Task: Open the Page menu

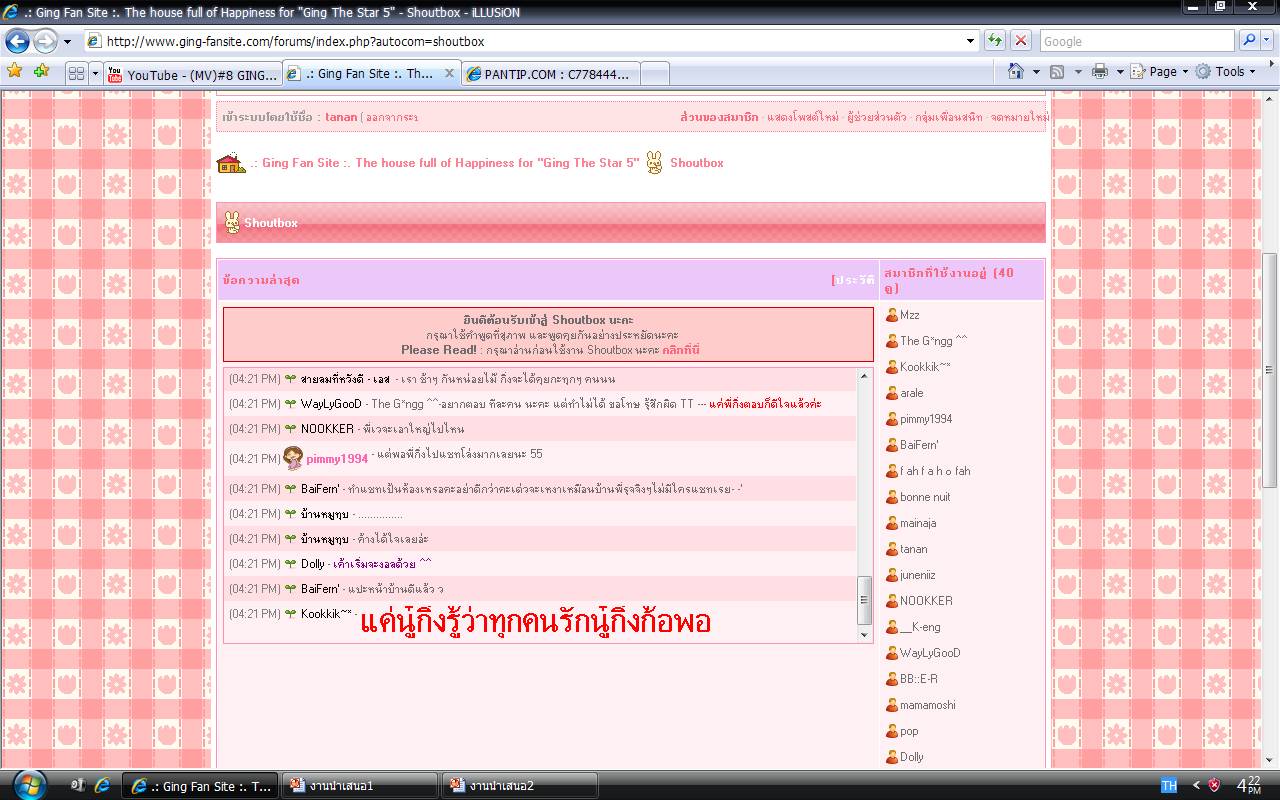Action: tap(1159, 71)
